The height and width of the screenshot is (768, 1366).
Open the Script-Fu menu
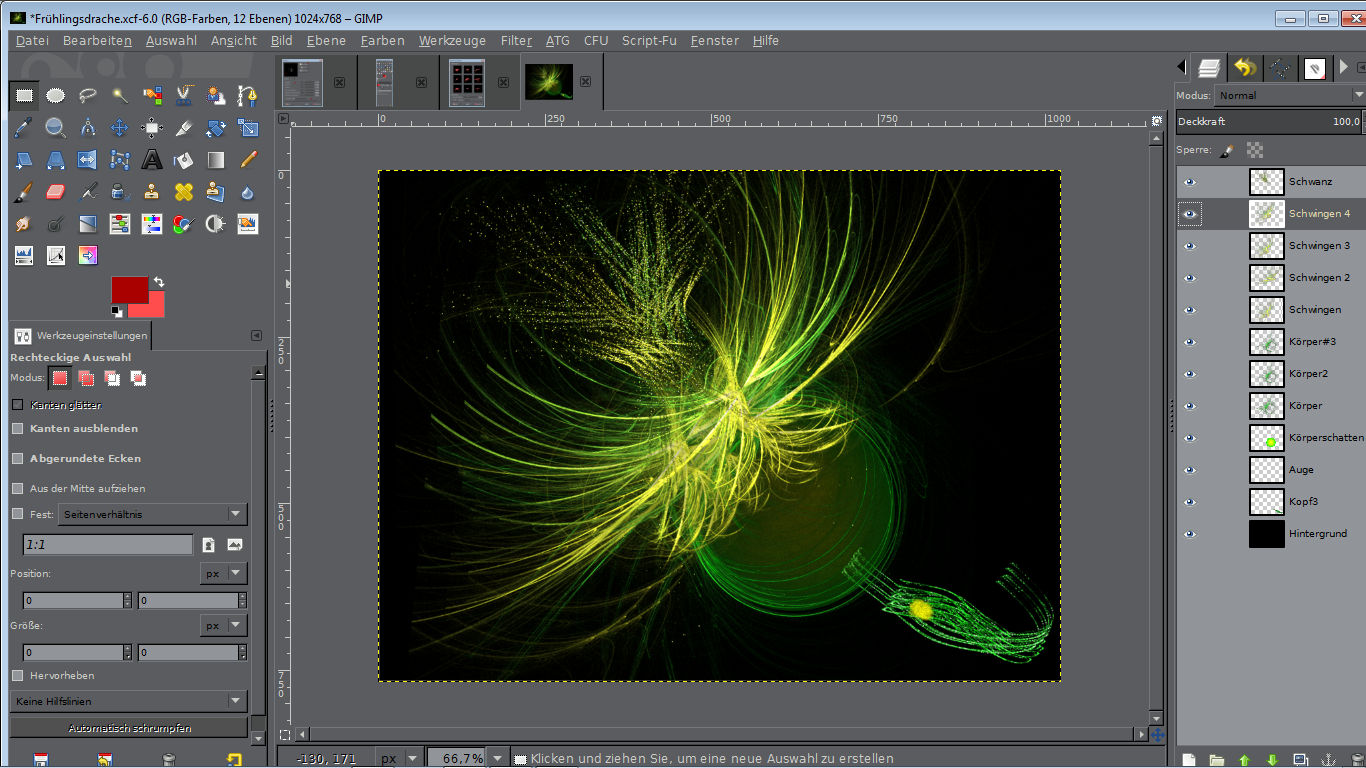[650, 41]
